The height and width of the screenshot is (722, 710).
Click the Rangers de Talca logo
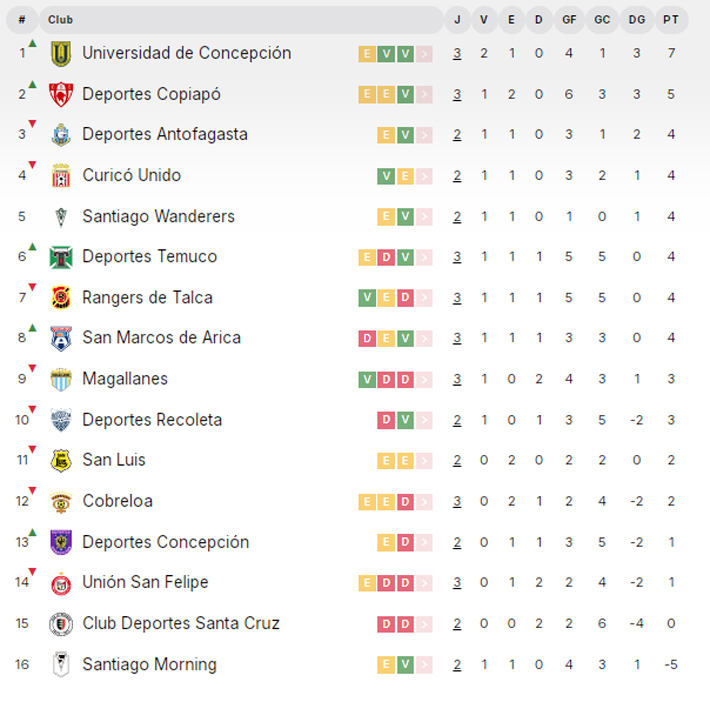coord(61,298)
